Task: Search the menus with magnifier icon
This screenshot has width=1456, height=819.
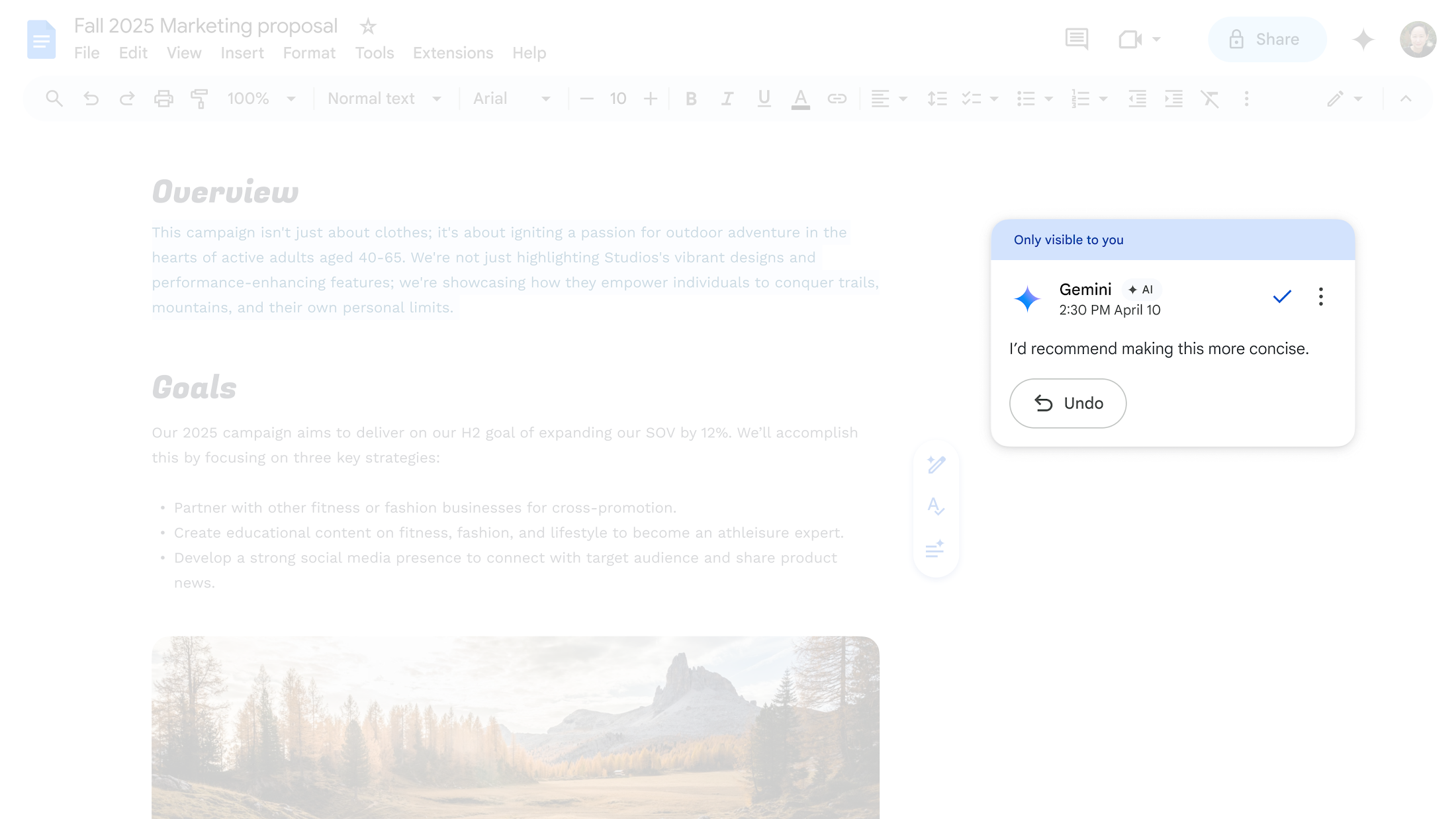Action: [x=54, y=99]
